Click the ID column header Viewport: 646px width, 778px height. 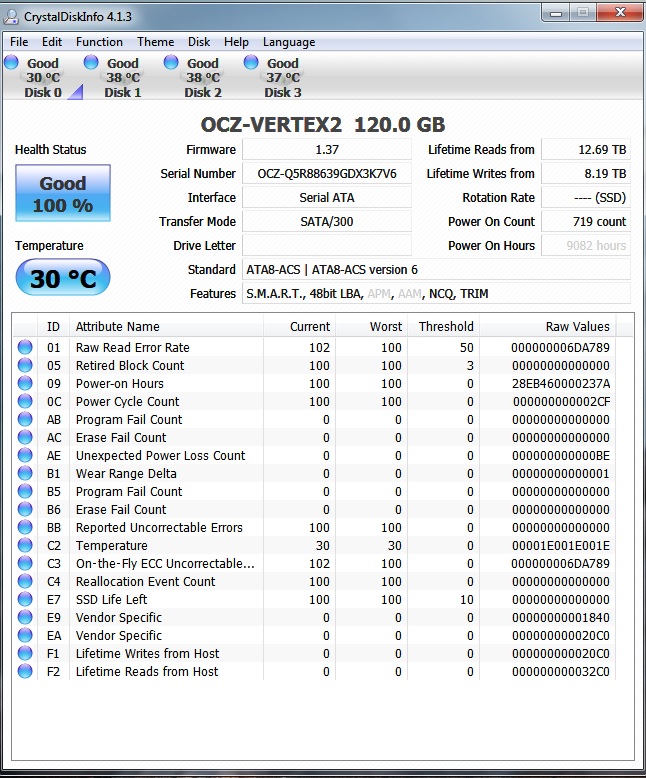(x=53, y=326)
